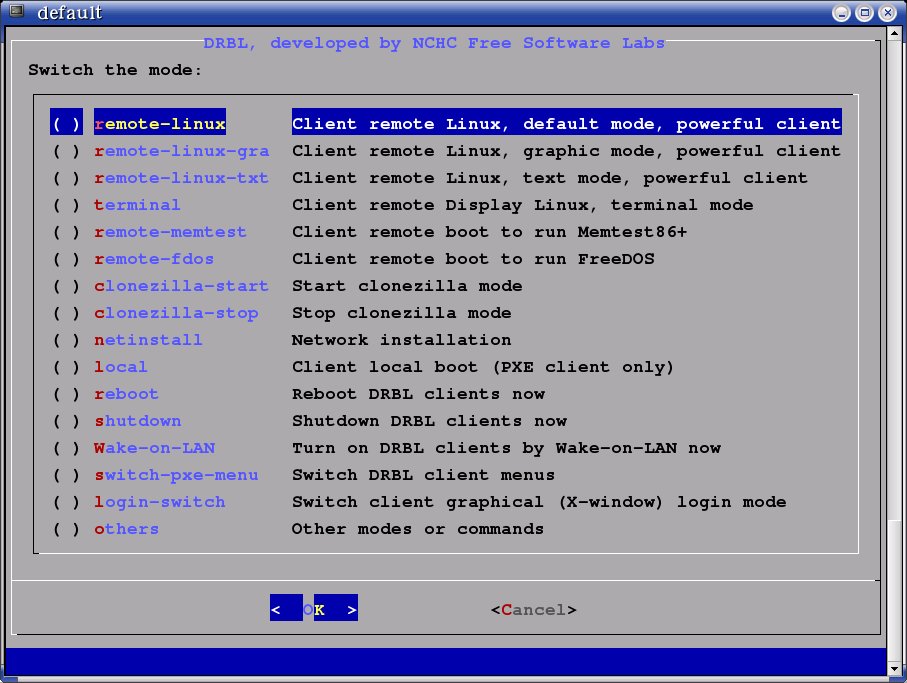The image size is (907, 683).
Task: Choose the Wake-on-LAN option
Action: 66,448
